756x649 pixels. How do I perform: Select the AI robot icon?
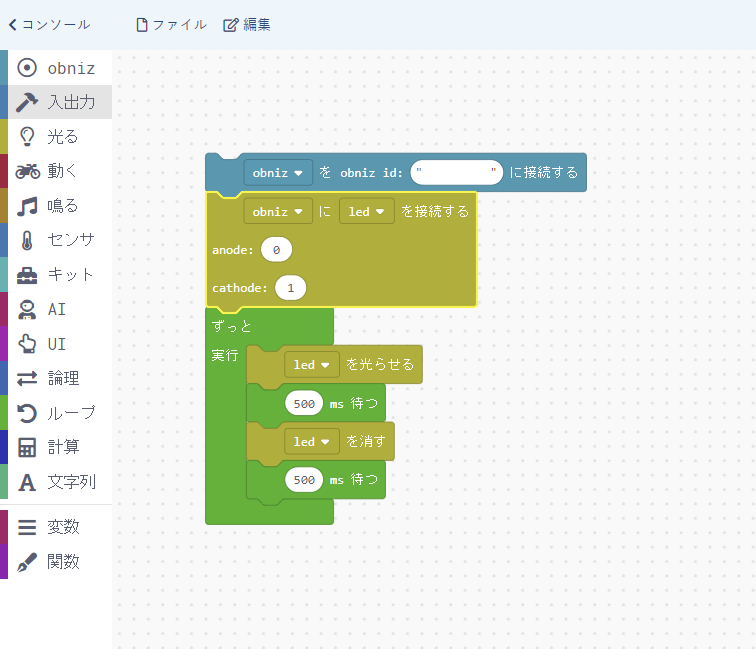27,310
